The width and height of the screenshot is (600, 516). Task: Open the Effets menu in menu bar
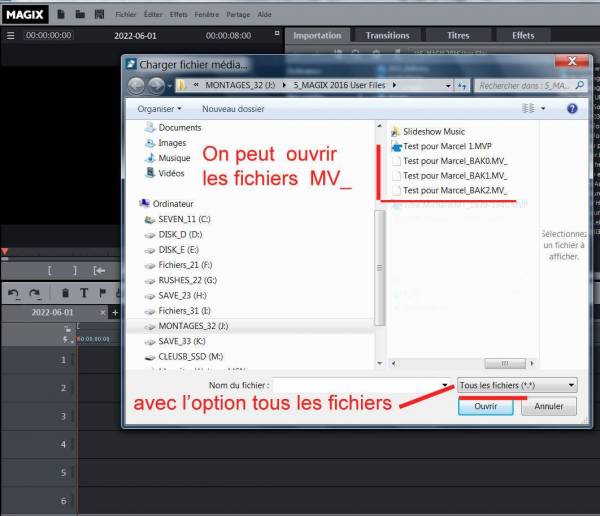[179, 15]
